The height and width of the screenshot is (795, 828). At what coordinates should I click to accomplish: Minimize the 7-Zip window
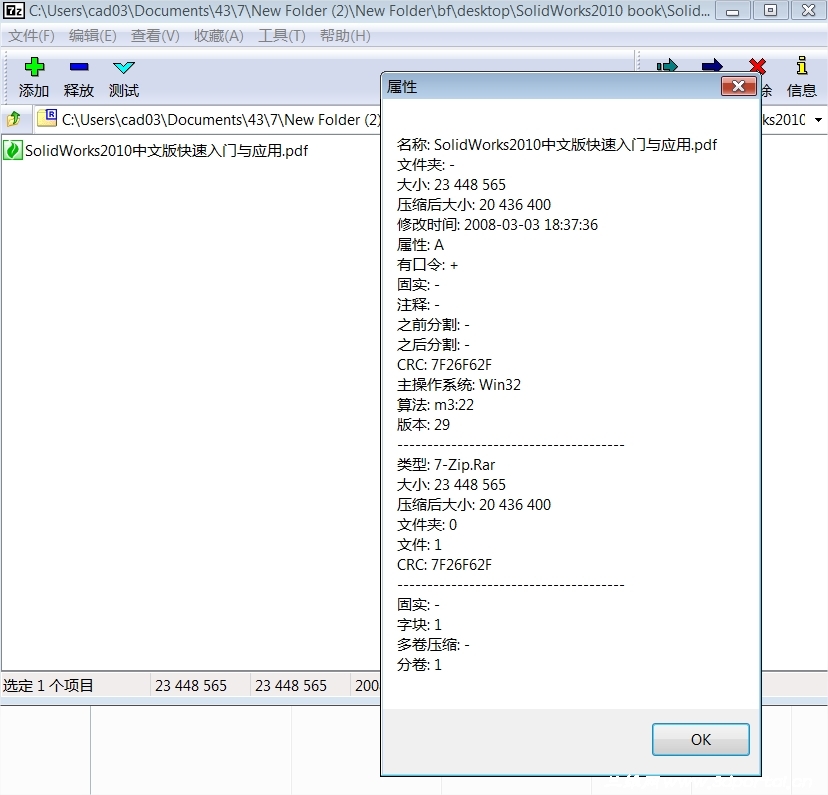[732, 11]
